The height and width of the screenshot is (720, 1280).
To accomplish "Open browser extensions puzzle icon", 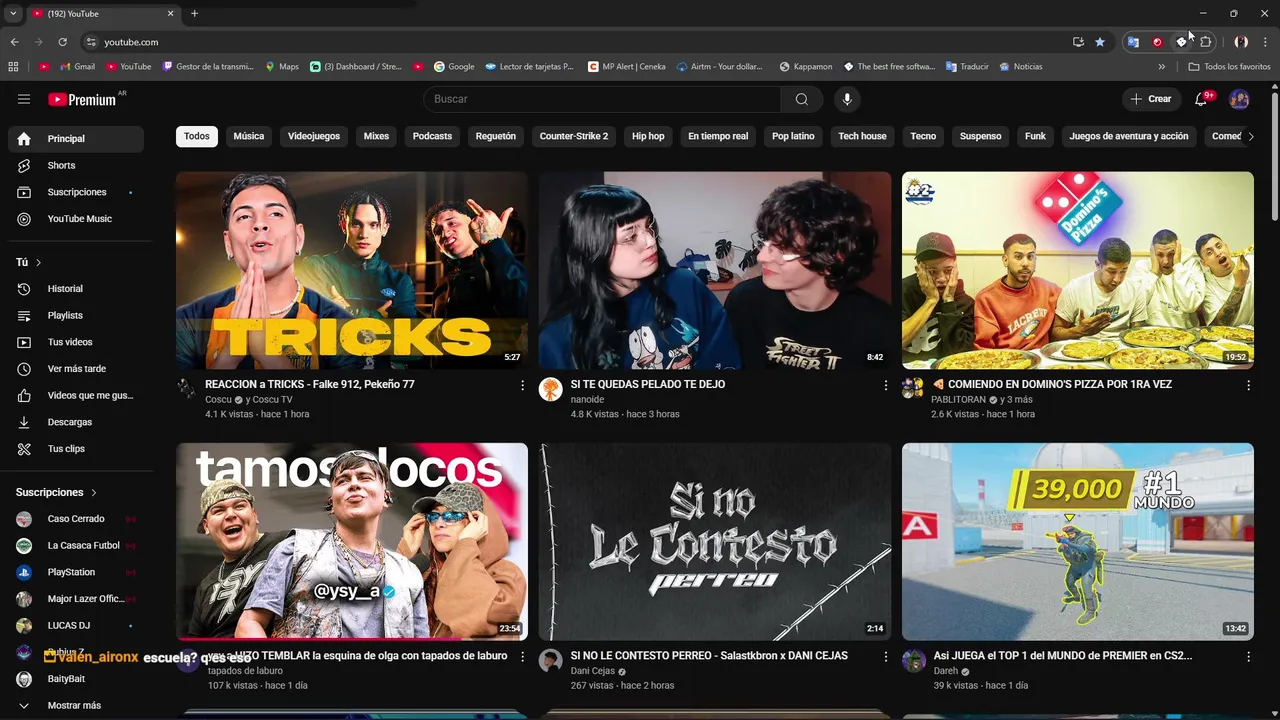I will 1205,42.
